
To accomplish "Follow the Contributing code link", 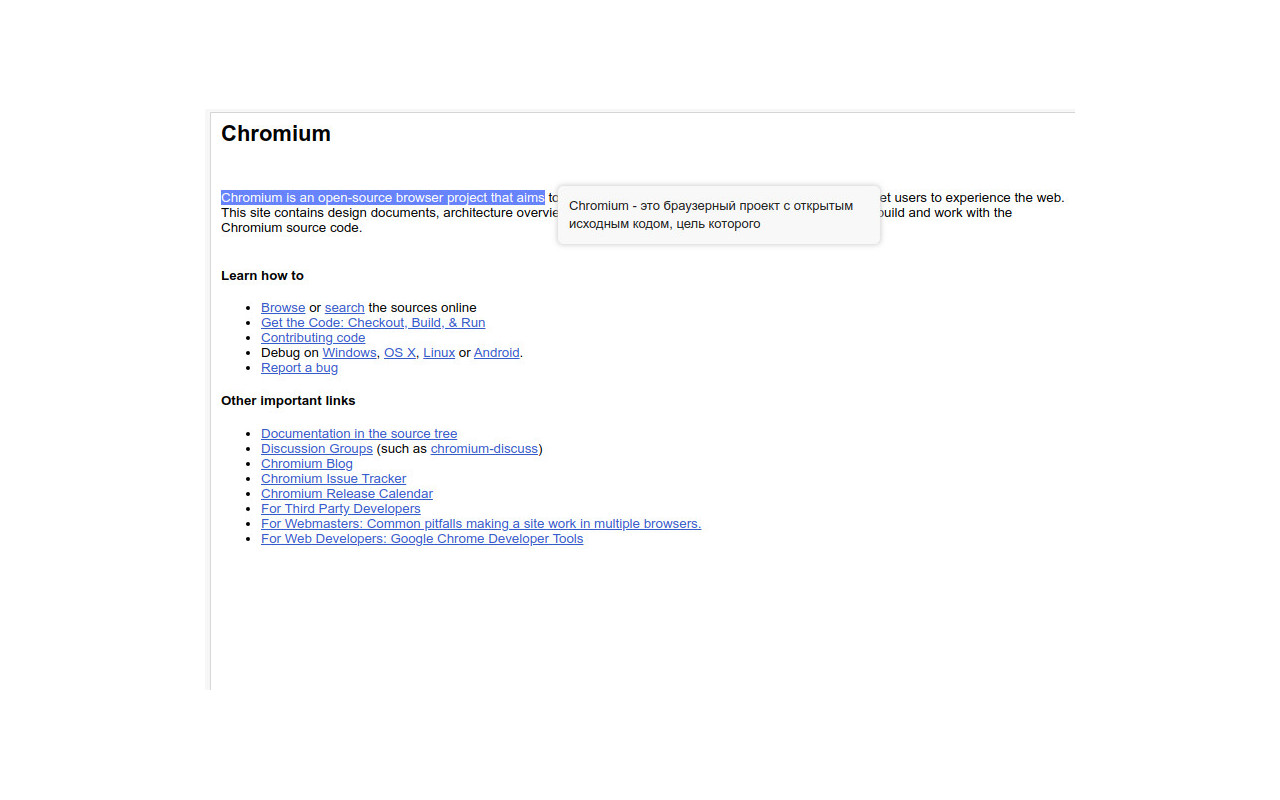I will point(313,338).
